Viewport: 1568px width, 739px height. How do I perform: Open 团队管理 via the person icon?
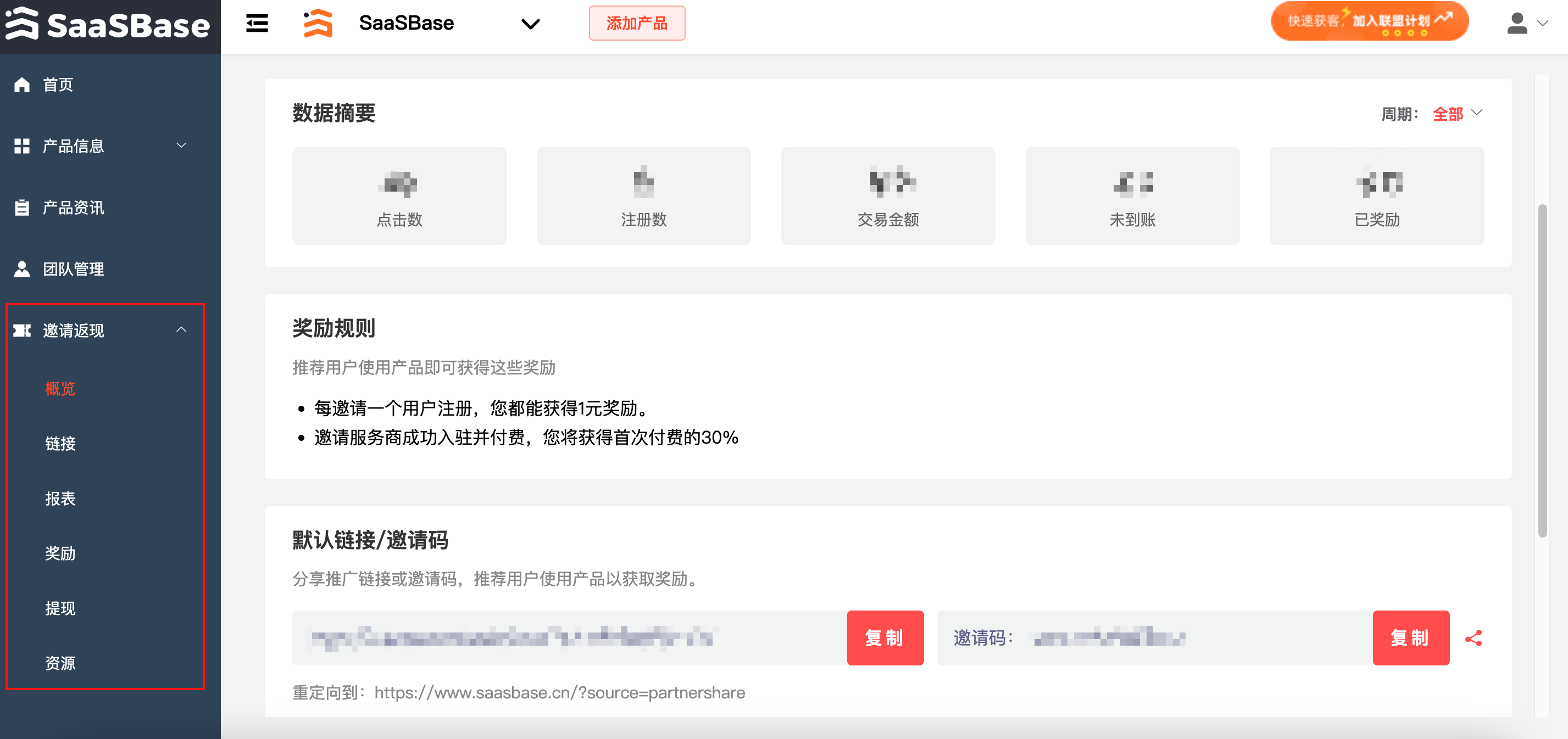[x=22, y=269]
